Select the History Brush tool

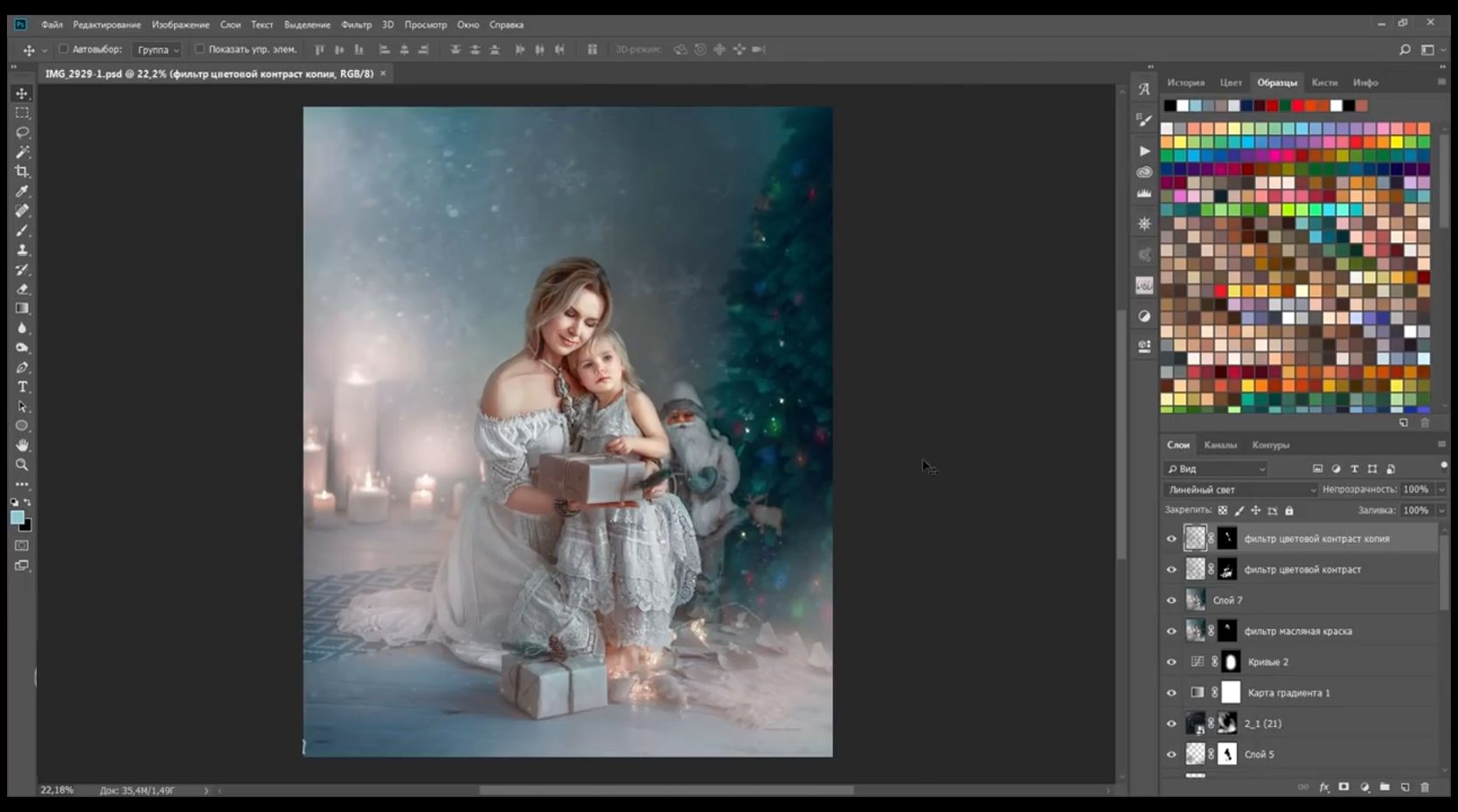click(22, 269)
